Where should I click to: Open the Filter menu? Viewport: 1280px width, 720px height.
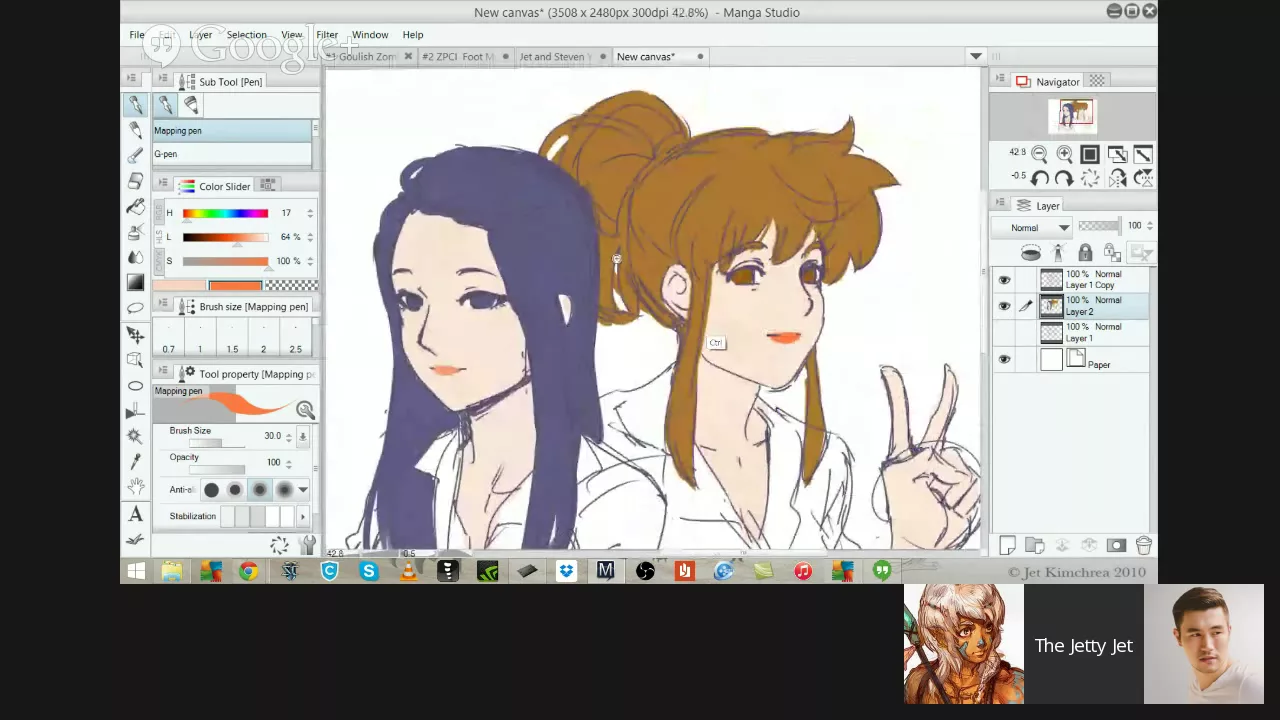[327, 35]
